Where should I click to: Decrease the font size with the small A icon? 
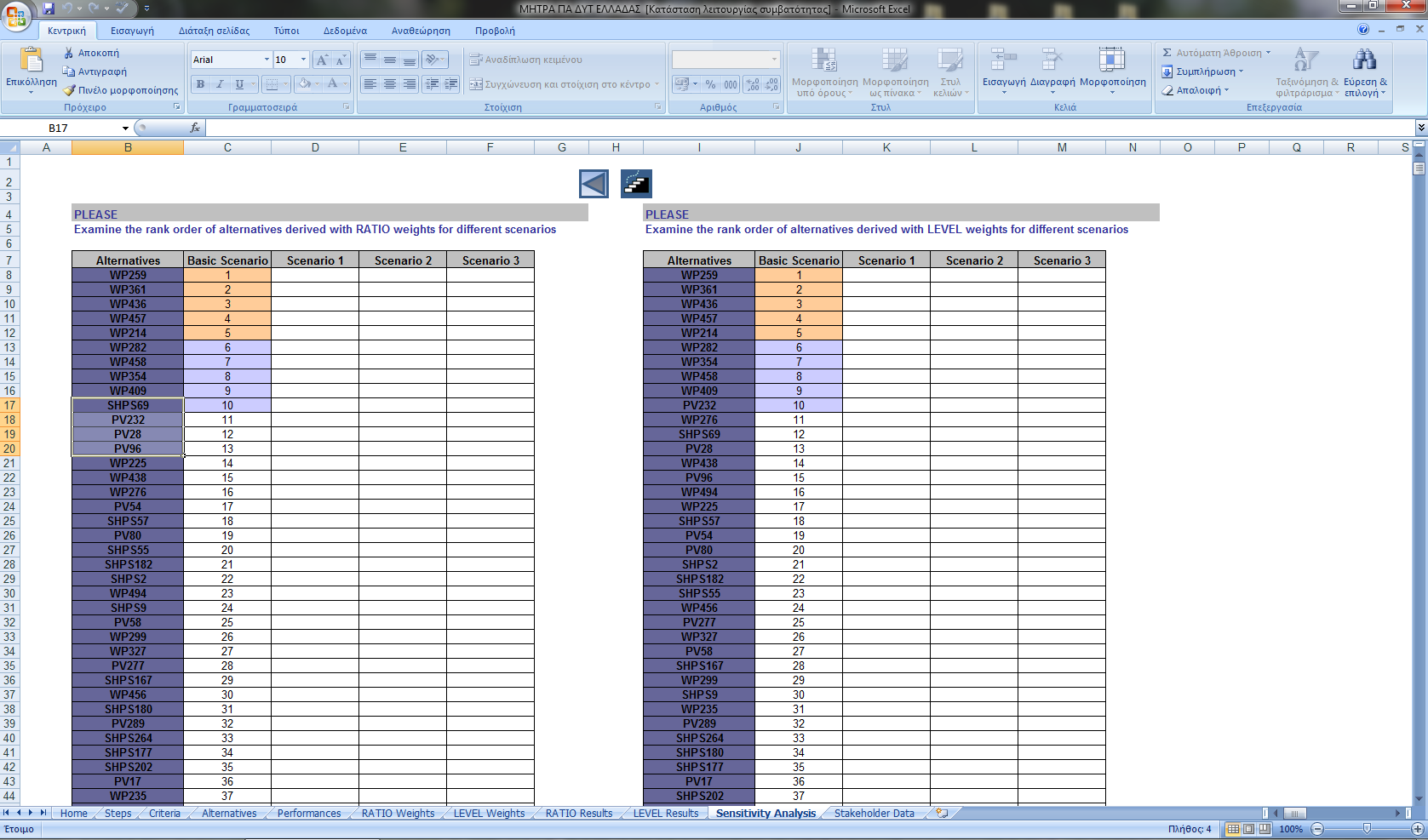pyautogui.click(x=341, y=60)
